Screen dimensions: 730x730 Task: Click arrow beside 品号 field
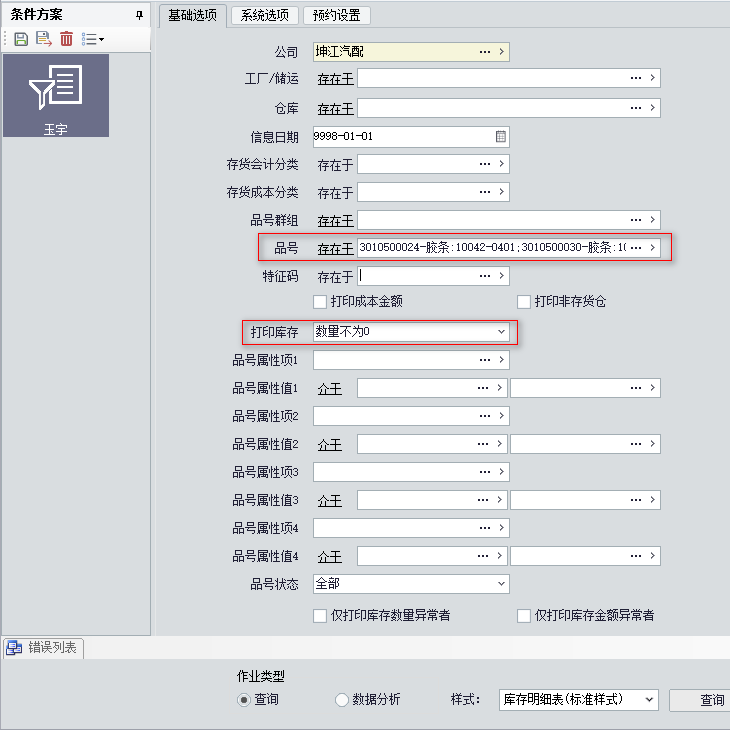653,248
